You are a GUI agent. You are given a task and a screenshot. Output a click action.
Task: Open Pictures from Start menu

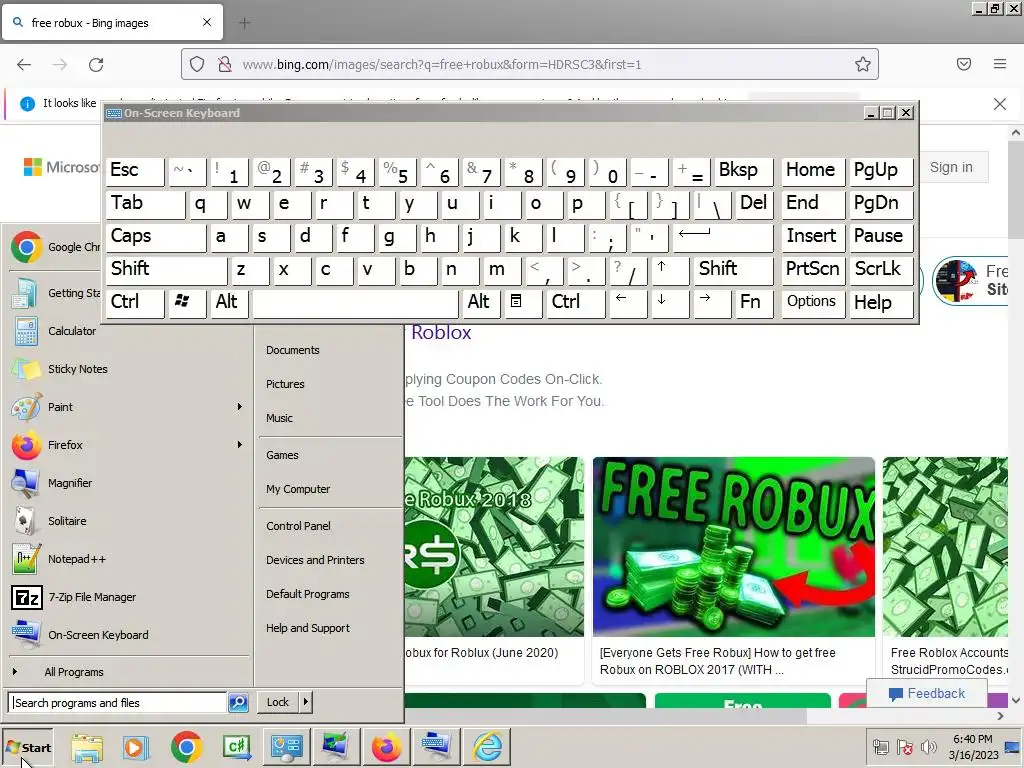(285, 384)
